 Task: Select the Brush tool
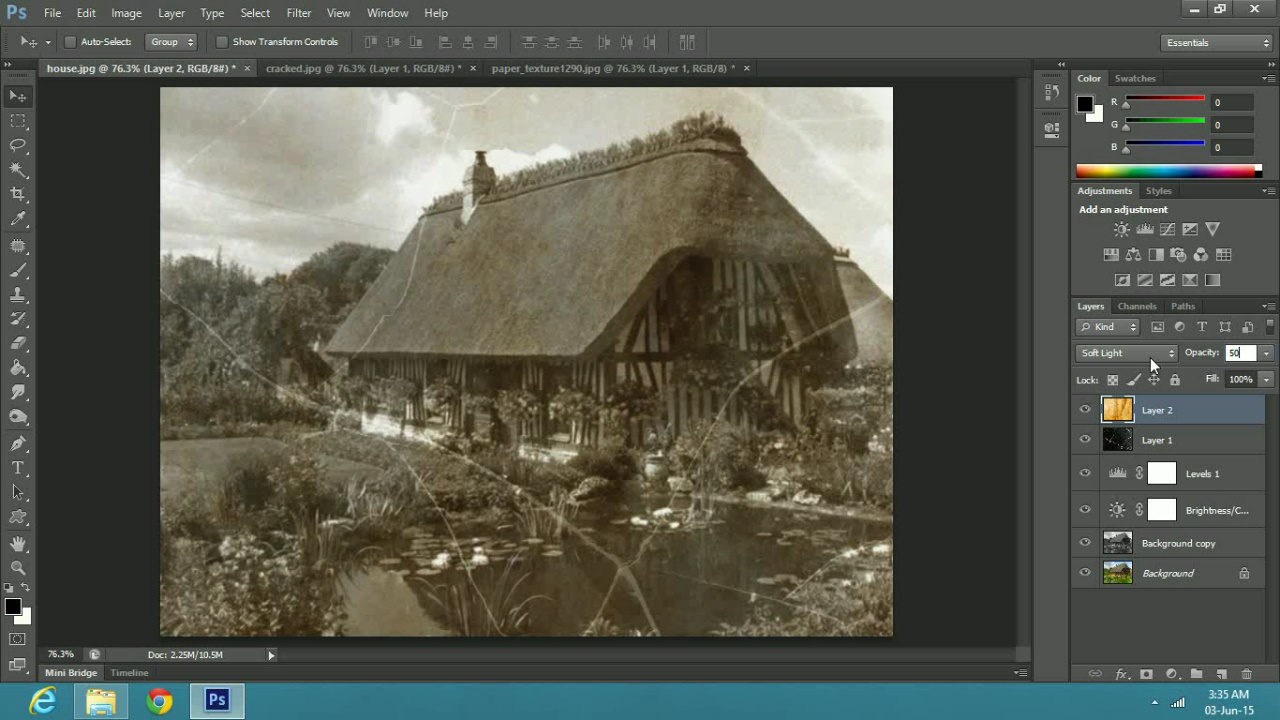[x=18, y=270]
